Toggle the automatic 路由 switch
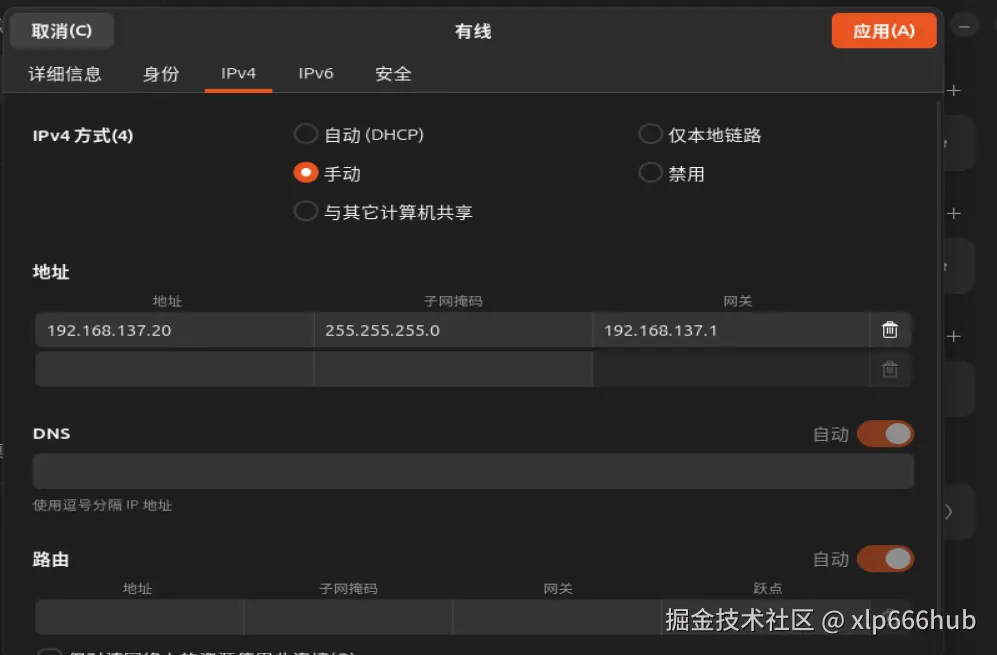The image size is (997, 655). 885,558
